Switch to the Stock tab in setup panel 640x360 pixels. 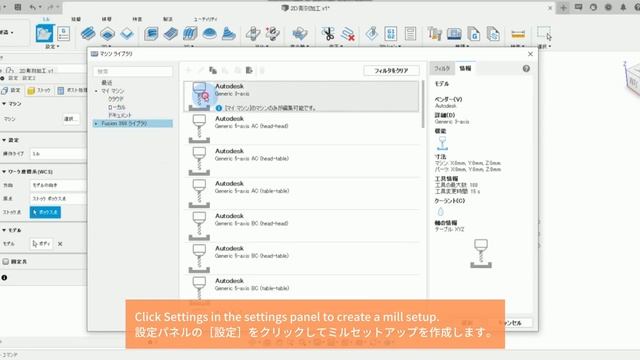39,90
